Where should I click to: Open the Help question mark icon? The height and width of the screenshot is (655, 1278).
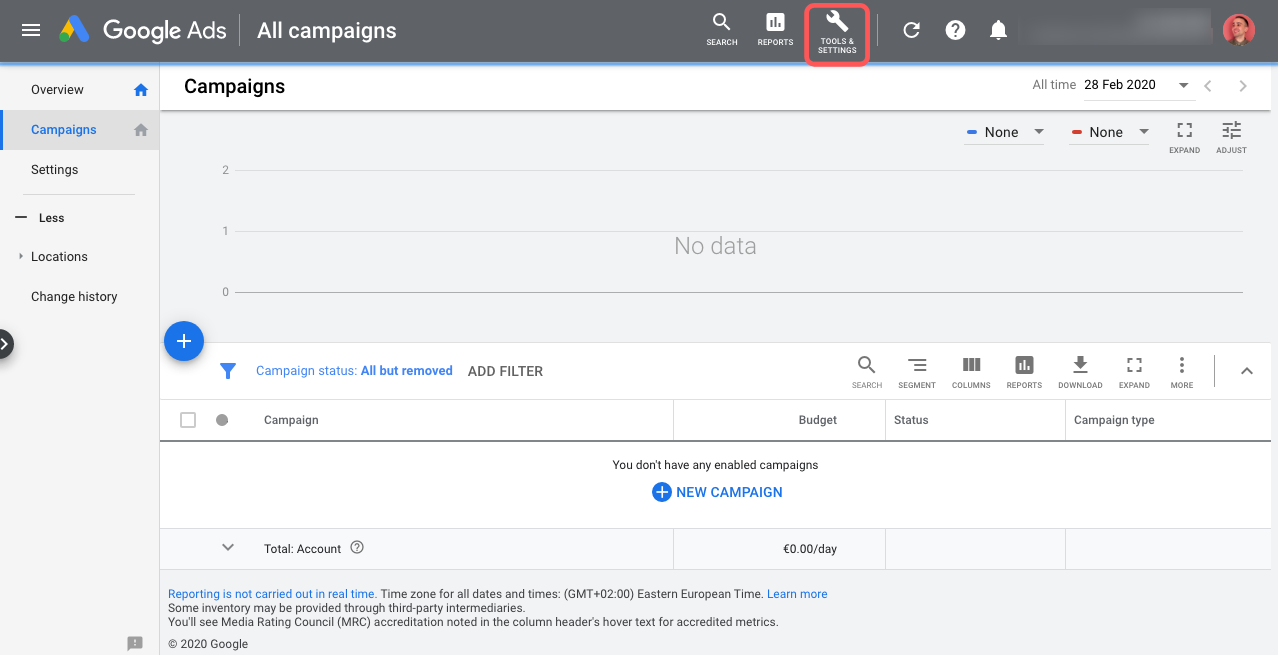[955, 30]
